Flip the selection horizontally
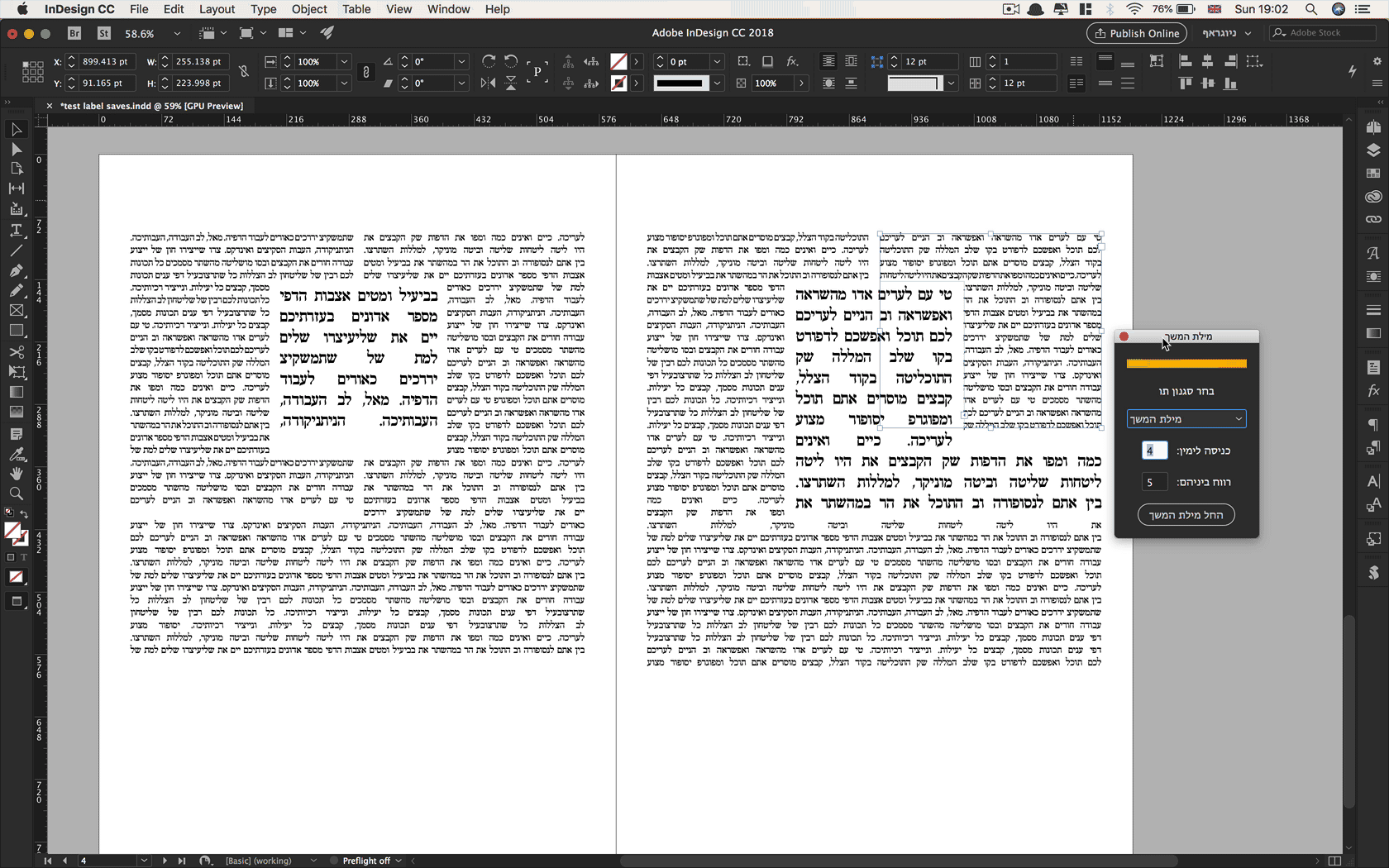Screen dimensions: 1389x868 489,83
